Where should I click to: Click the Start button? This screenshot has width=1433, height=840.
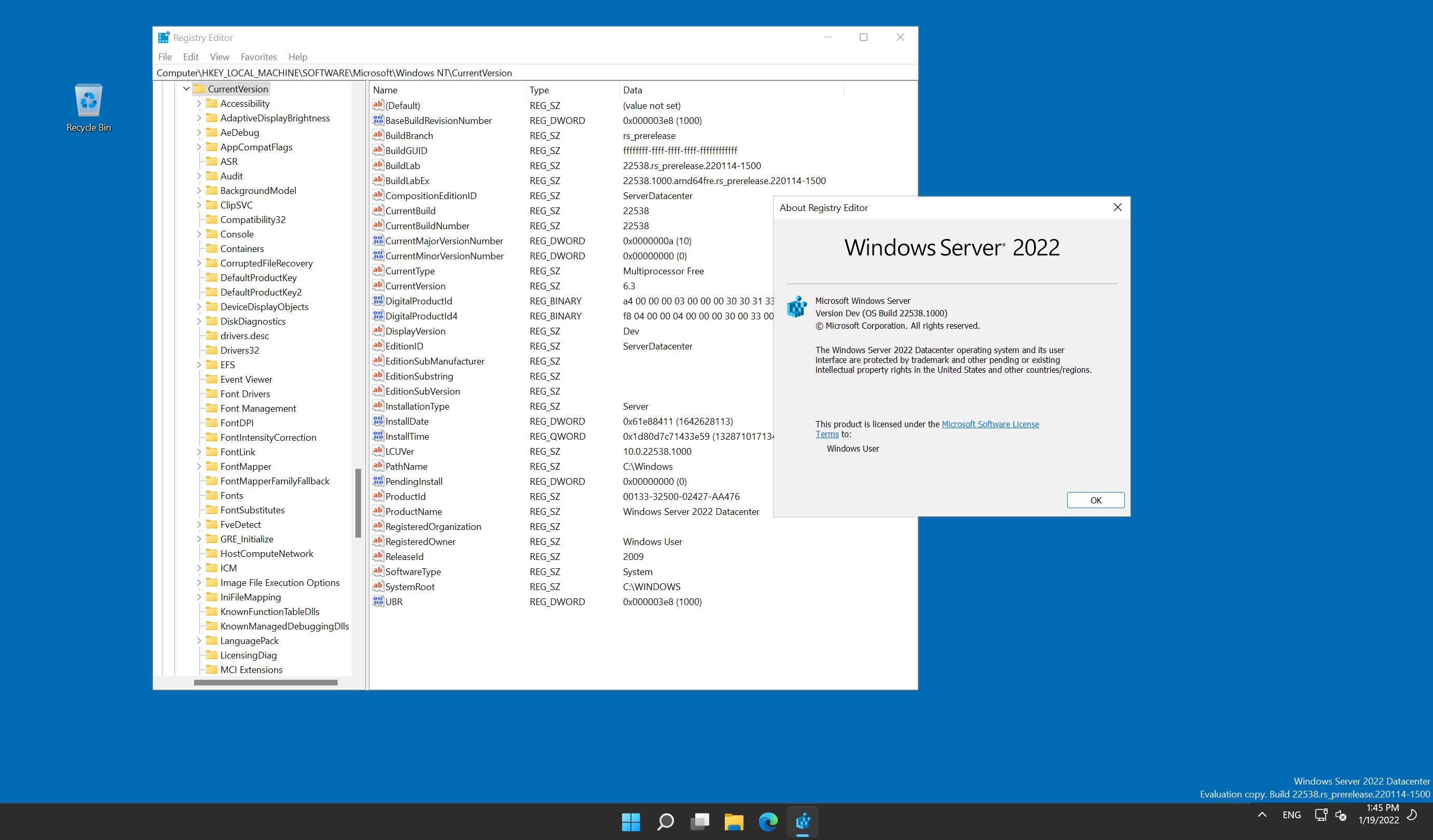pyautogui.click(x=631, y=821)
